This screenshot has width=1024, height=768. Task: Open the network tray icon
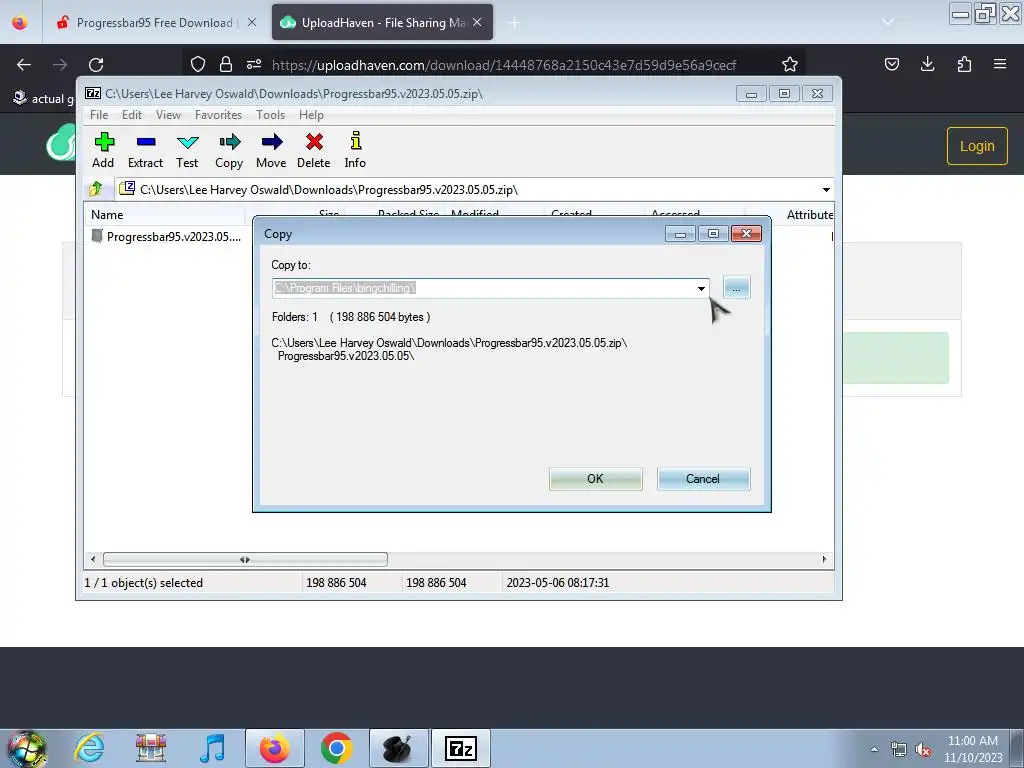[x=899, y=749]
